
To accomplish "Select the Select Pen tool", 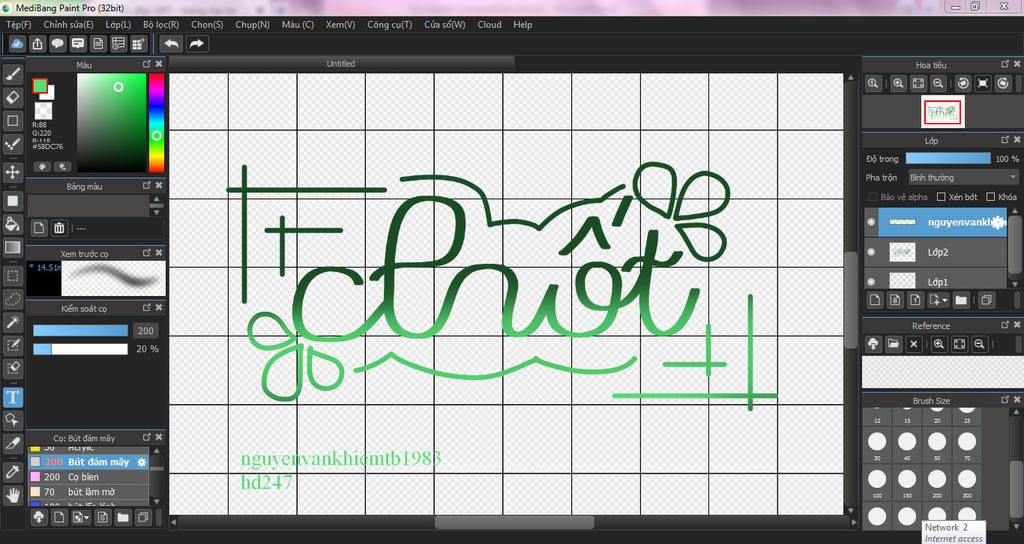I will [12, 345].
